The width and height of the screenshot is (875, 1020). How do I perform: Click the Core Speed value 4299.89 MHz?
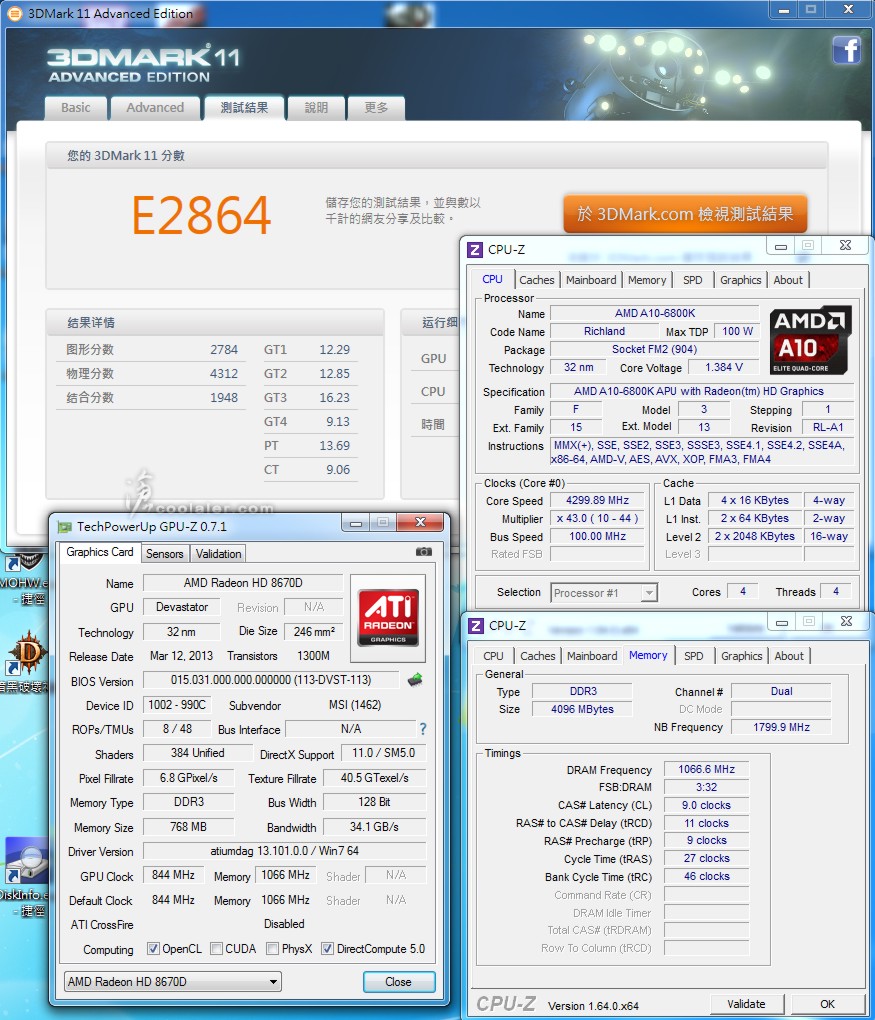click(x=597, y=500)
